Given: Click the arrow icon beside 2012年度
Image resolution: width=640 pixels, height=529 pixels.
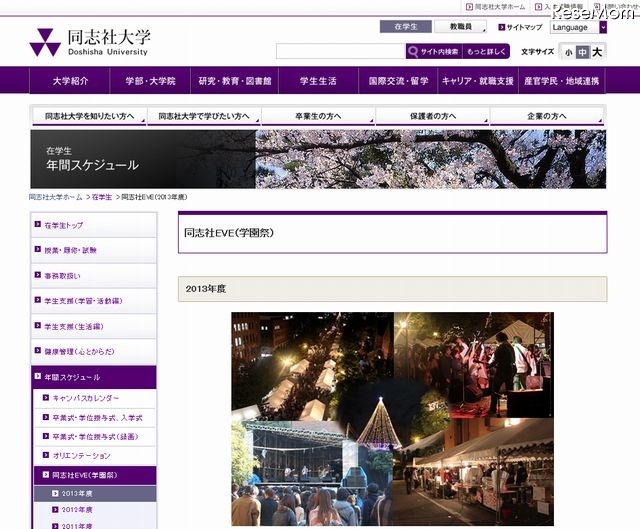Looking at the screenshot, I should tap(55, 509).
